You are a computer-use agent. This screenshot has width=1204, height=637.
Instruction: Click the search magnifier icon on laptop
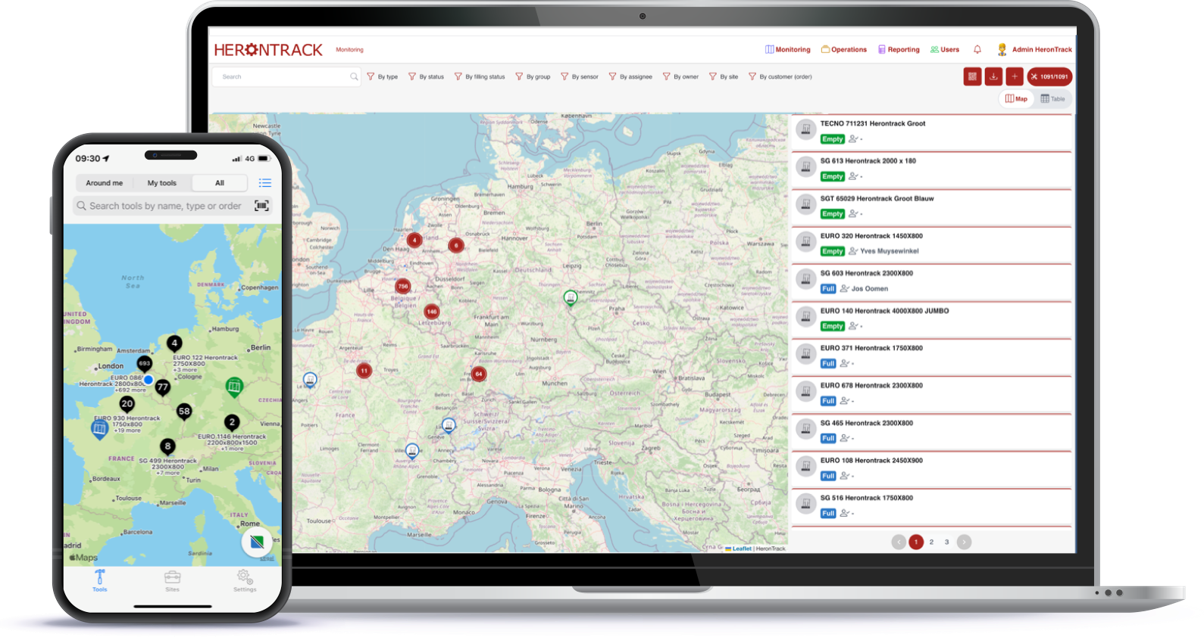(353, 76)
